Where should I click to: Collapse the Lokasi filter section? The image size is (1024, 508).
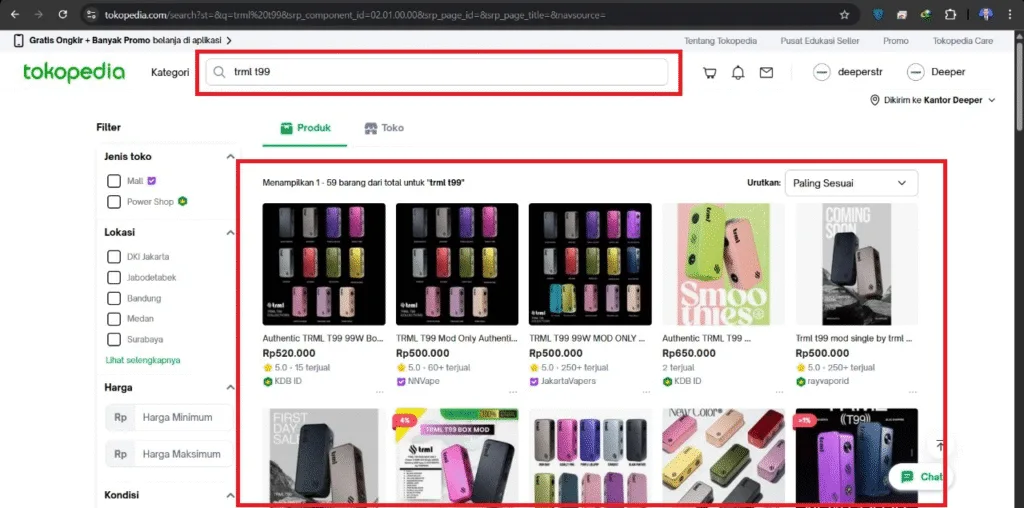(230, 232)
